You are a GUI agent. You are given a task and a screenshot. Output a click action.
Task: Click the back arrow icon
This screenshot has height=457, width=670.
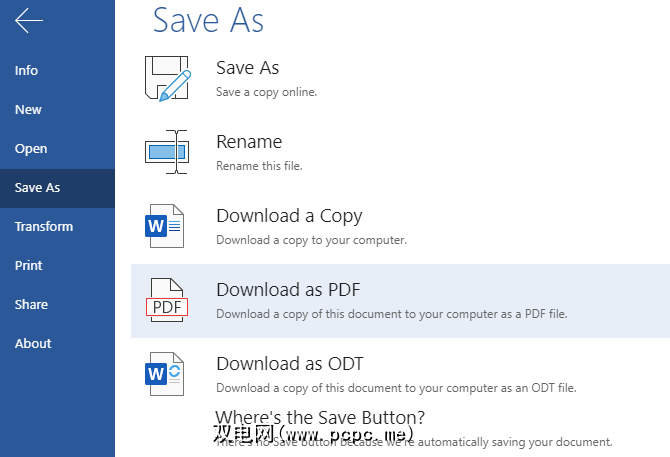29,22
